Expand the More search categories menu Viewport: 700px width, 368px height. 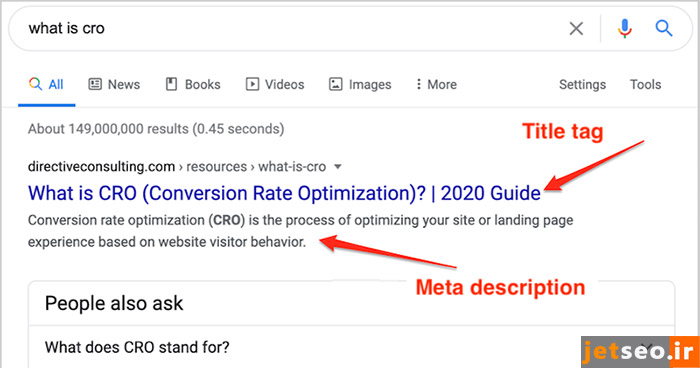tap(436, 84)
